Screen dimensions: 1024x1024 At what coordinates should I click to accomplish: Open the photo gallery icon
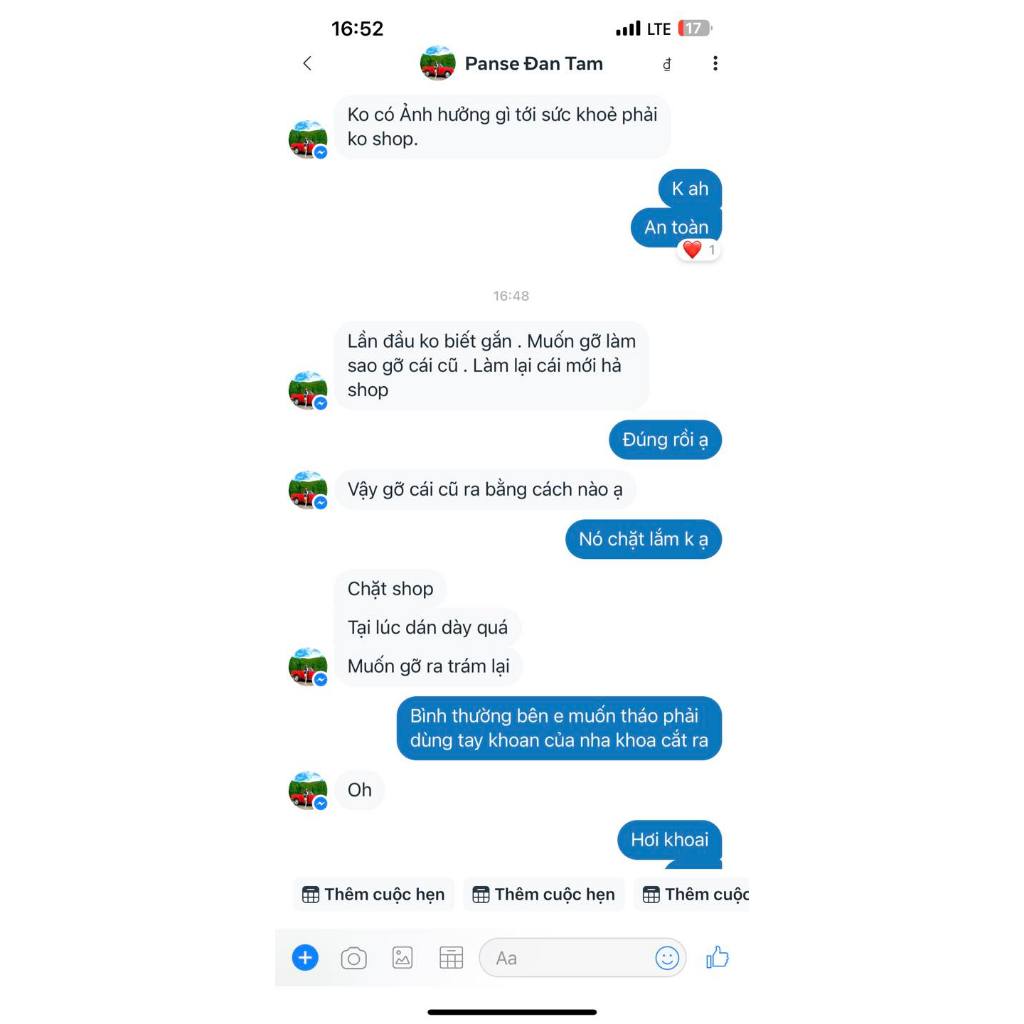coord(402,958)
